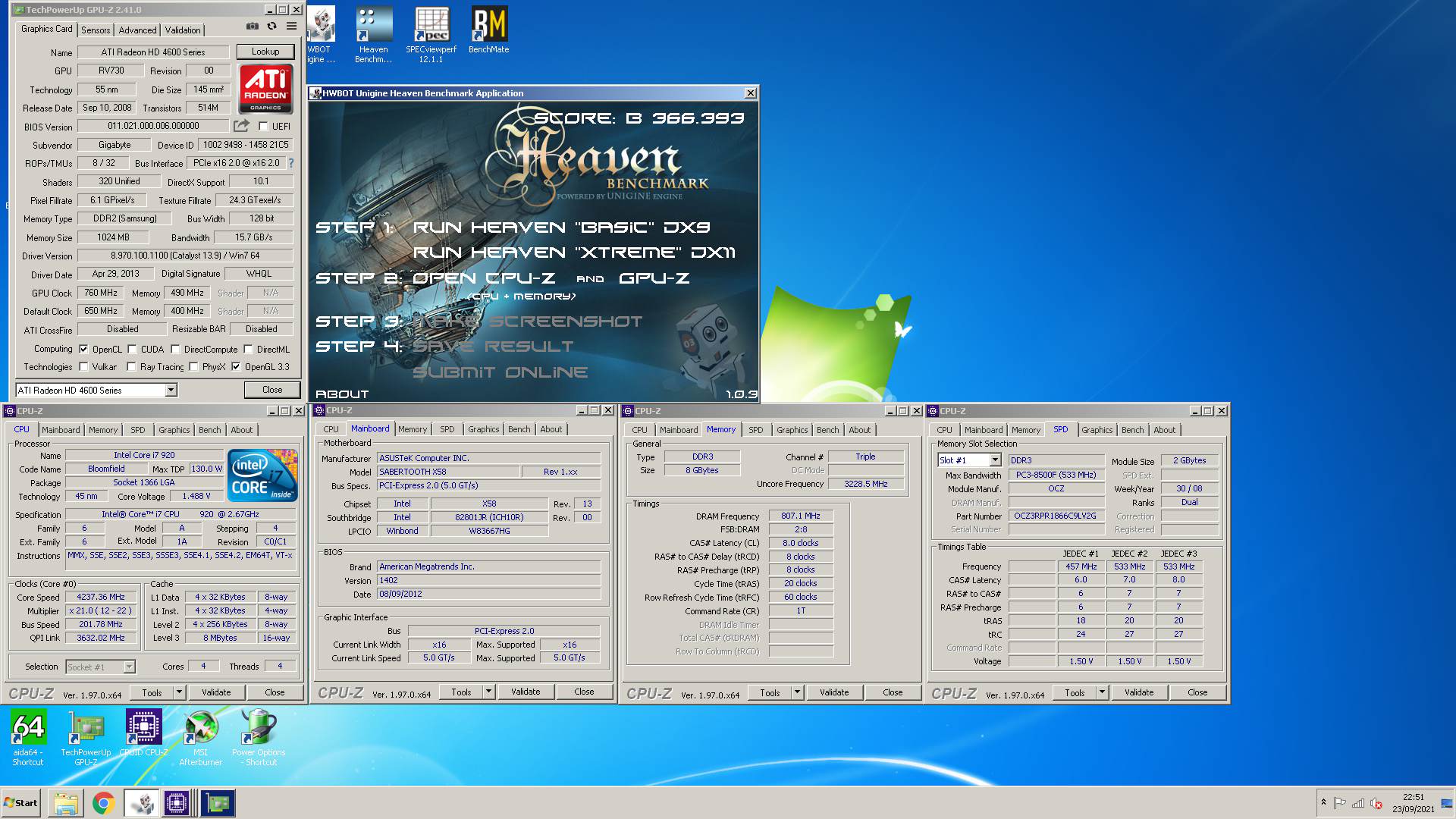
Task: Click the Lookup button in GPU-Z
Action: pos(265,52)
